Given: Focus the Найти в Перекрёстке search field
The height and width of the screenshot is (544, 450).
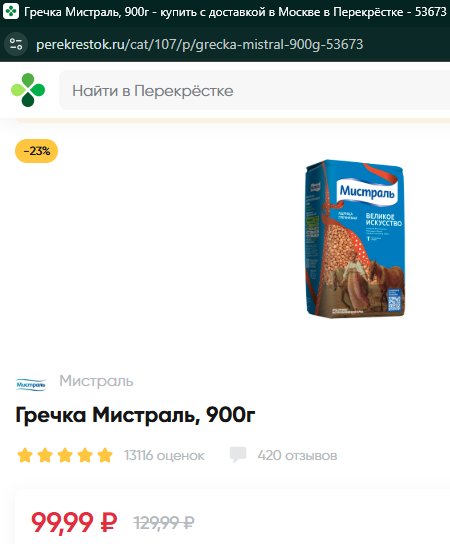Looking at the screenshot, I should [254, 90].
